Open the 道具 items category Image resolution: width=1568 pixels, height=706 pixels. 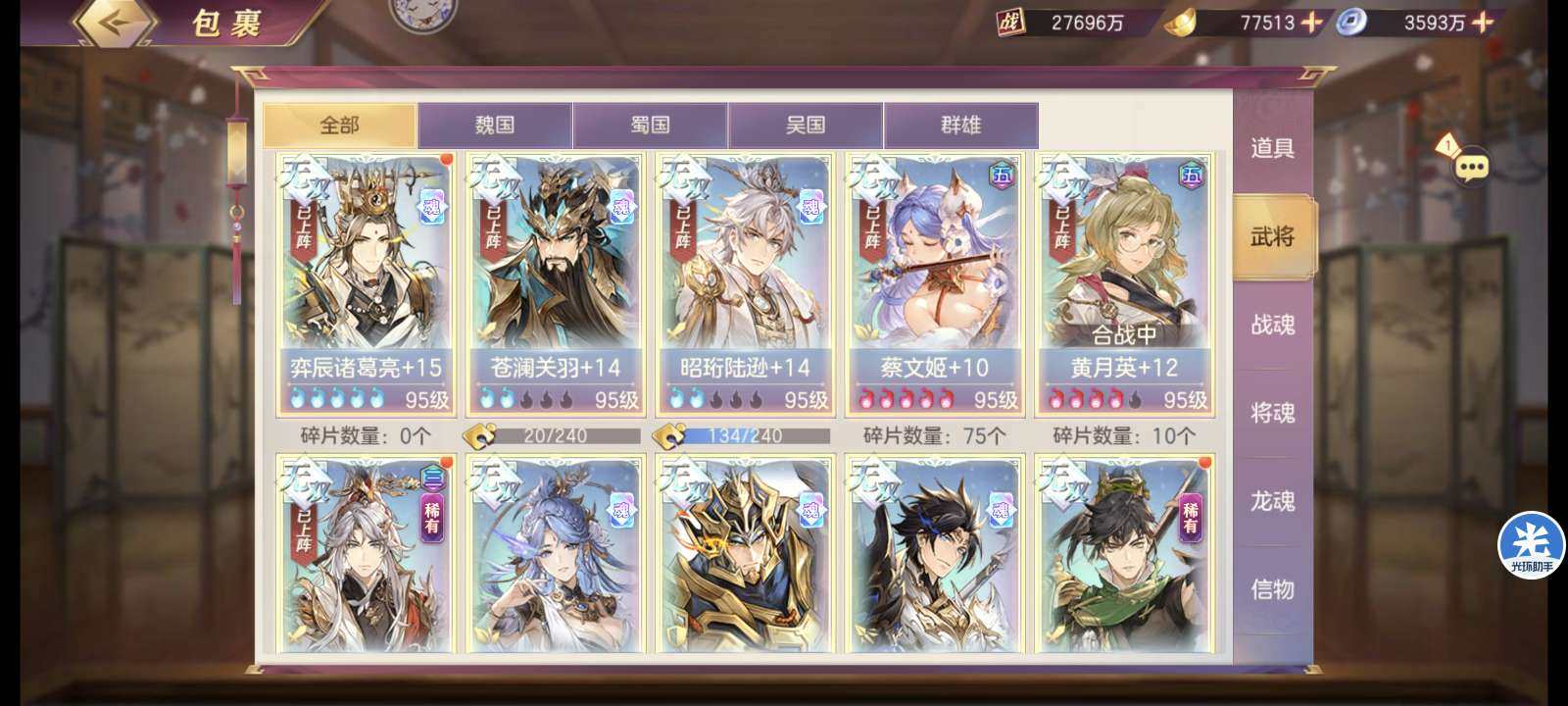click(1272, 148)
